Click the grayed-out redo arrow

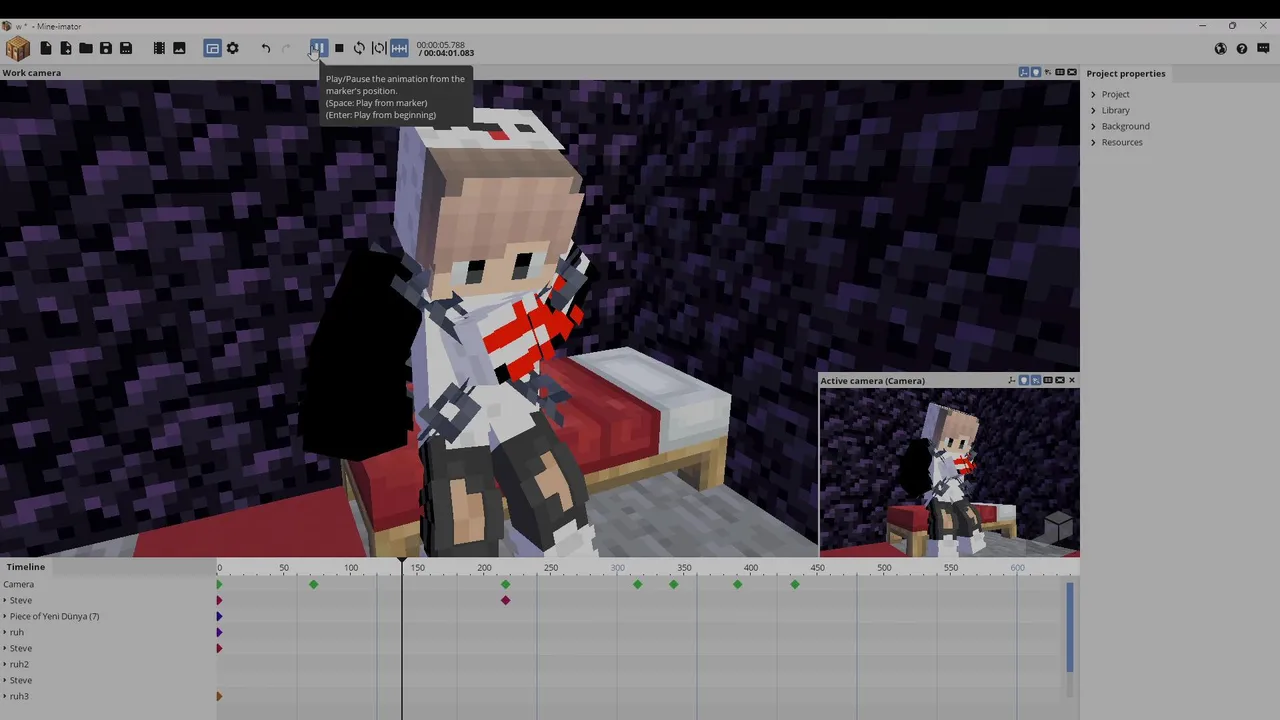click(286, 48)
